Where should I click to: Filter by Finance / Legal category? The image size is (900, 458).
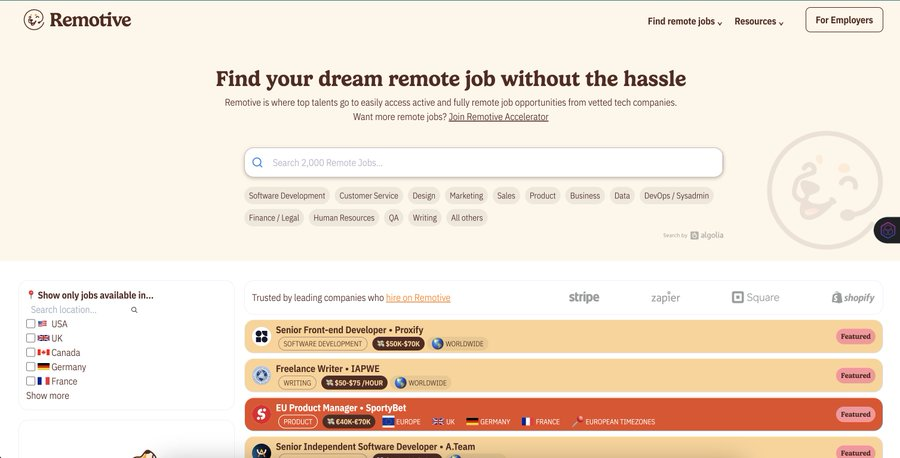[x=274, y=218]
